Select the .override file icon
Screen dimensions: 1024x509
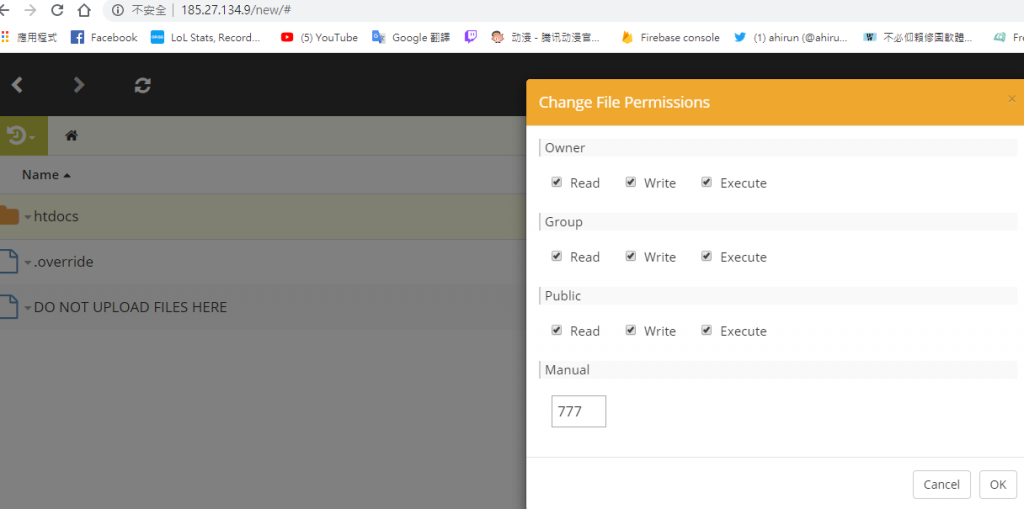click(8, 261)
